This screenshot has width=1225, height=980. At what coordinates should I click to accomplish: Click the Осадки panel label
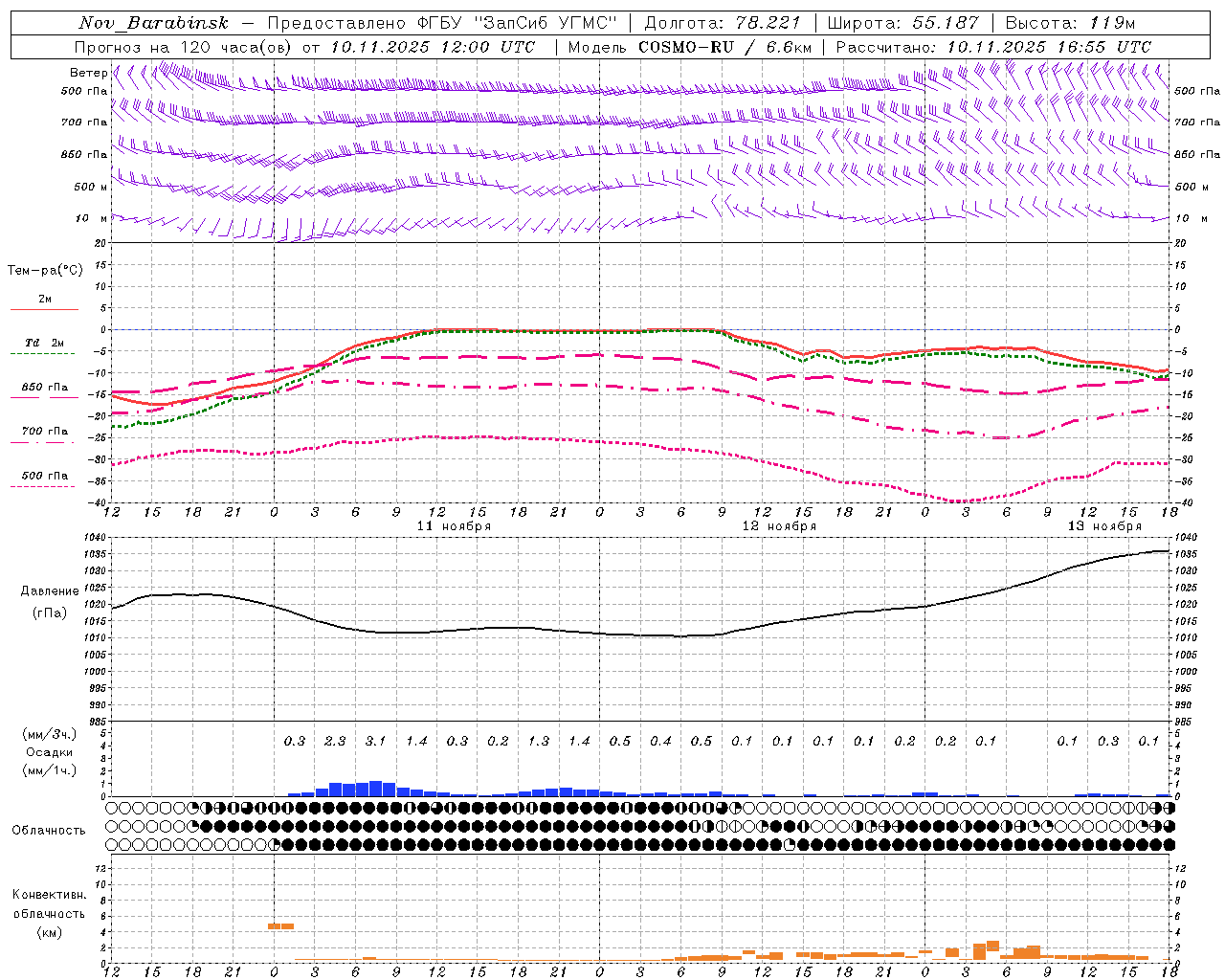49,752
